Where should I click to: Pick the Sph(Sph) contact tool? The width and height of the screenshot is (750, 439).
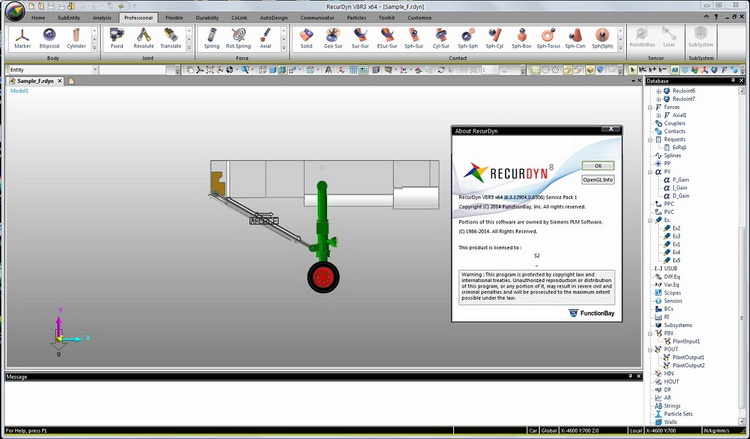[x=602, y=39]
